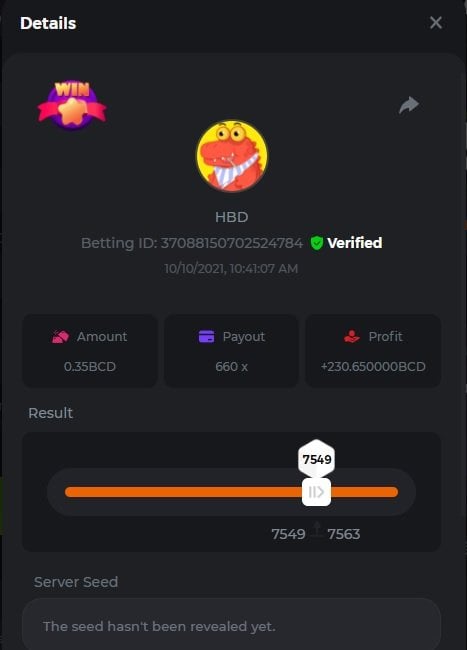Click the 0.35BCD amount value
Viewport: 467px width, 650px height.
click(90, 366)
